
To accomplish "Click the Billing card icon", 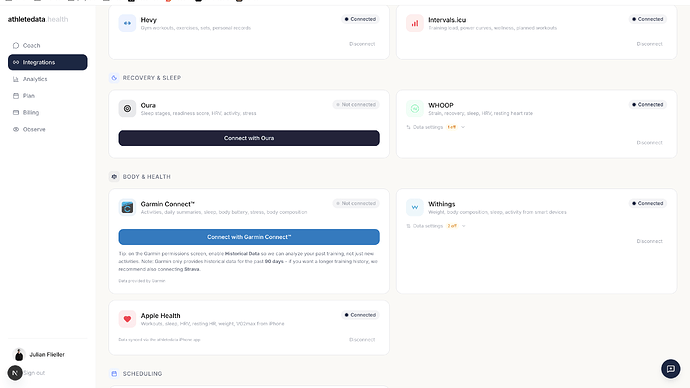I will click(16, 112).
